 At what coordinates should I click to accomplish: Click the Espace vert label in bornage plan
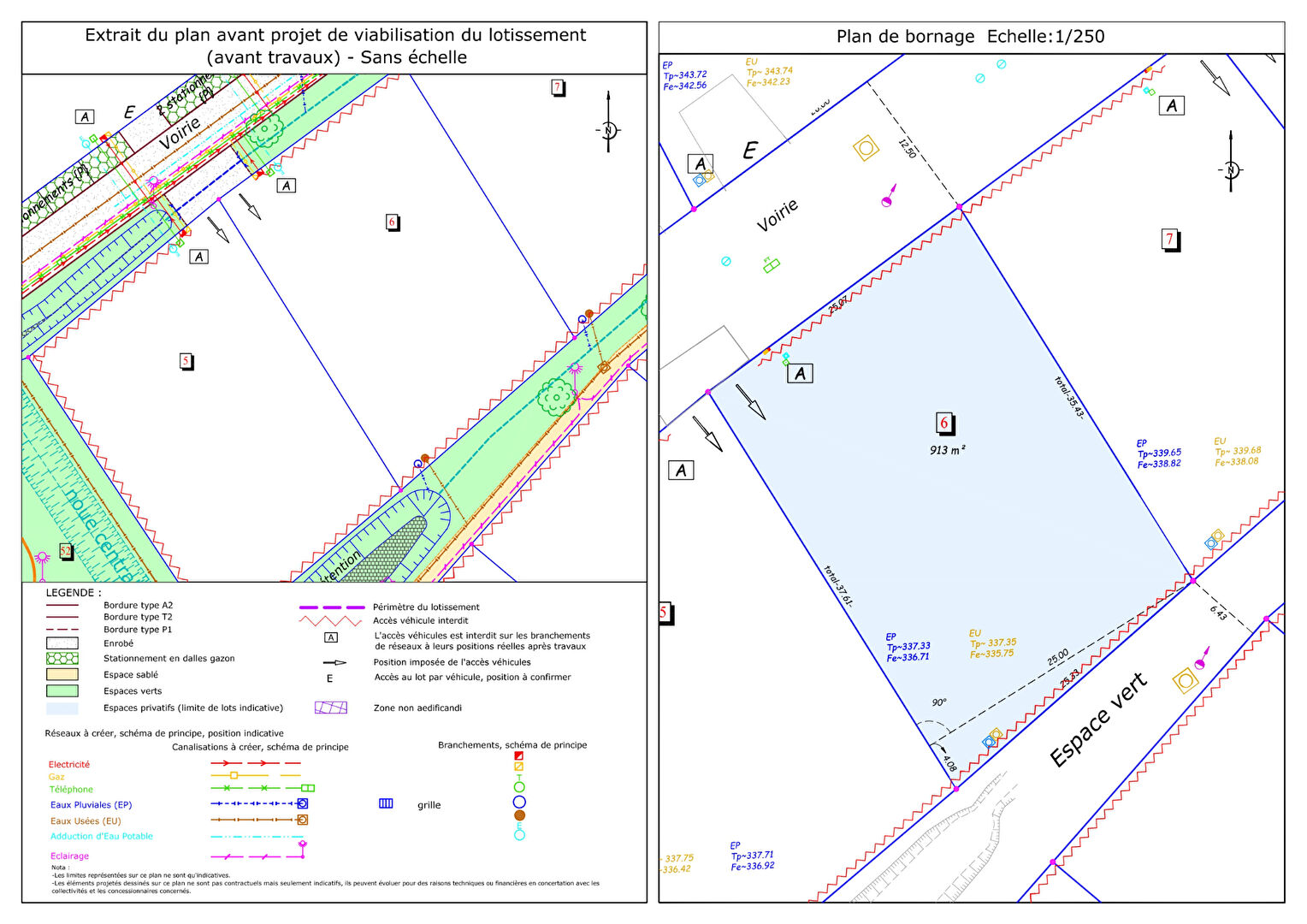pos(1097,720)
